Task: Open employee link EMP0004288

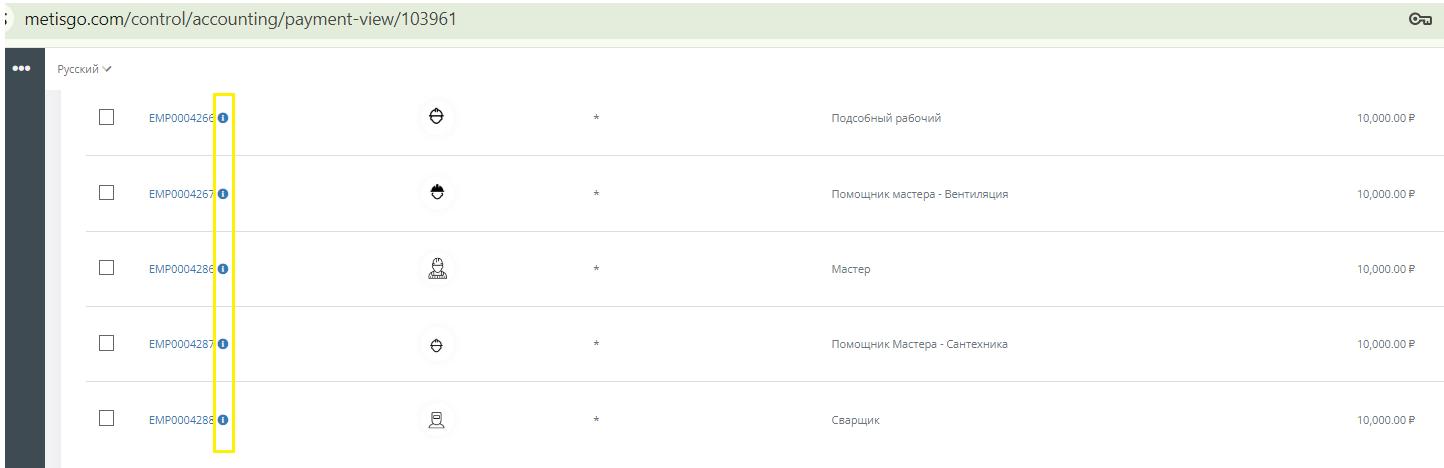Action: (182, 420)
